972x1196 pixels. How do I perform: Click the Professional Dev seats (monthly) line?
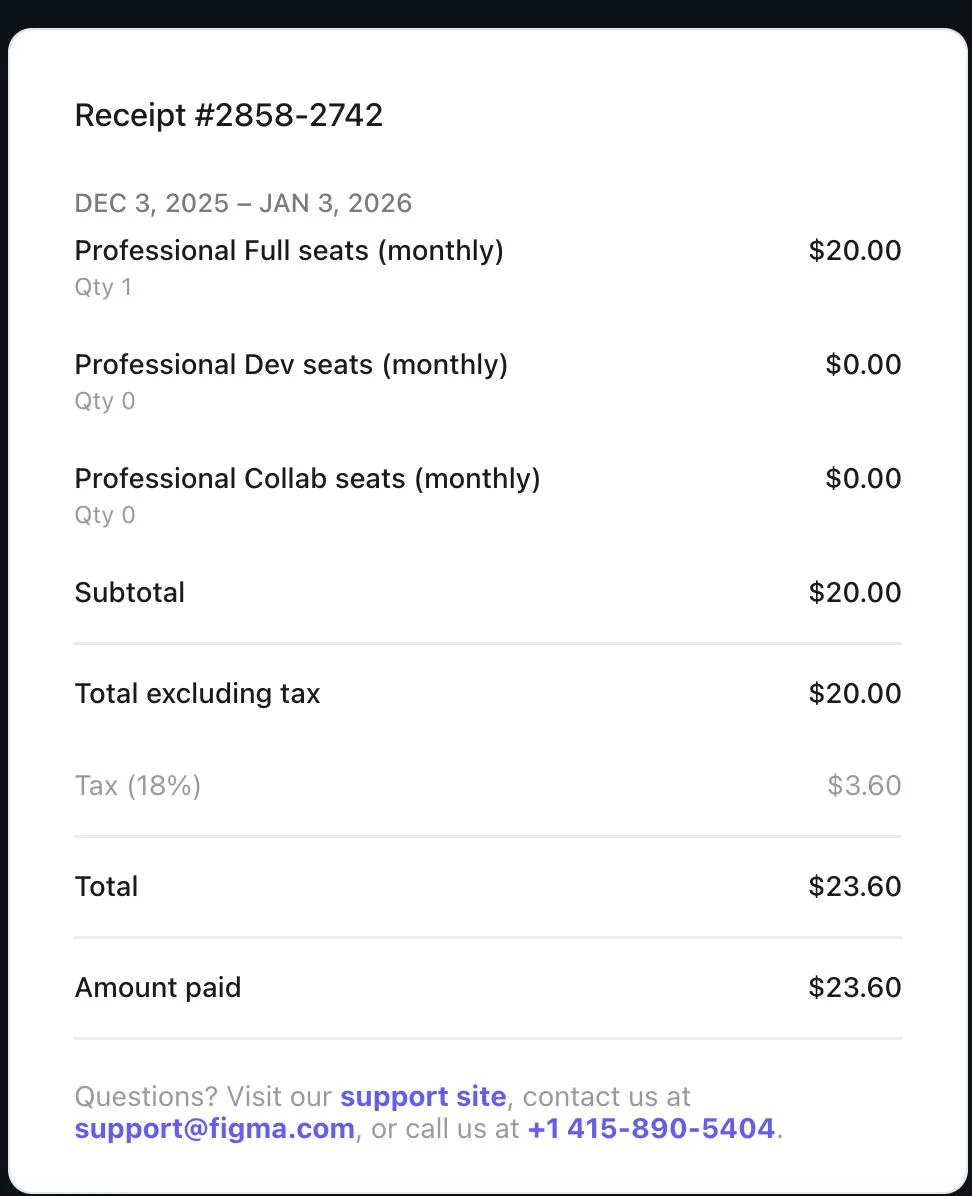click(x=291, y=365)
